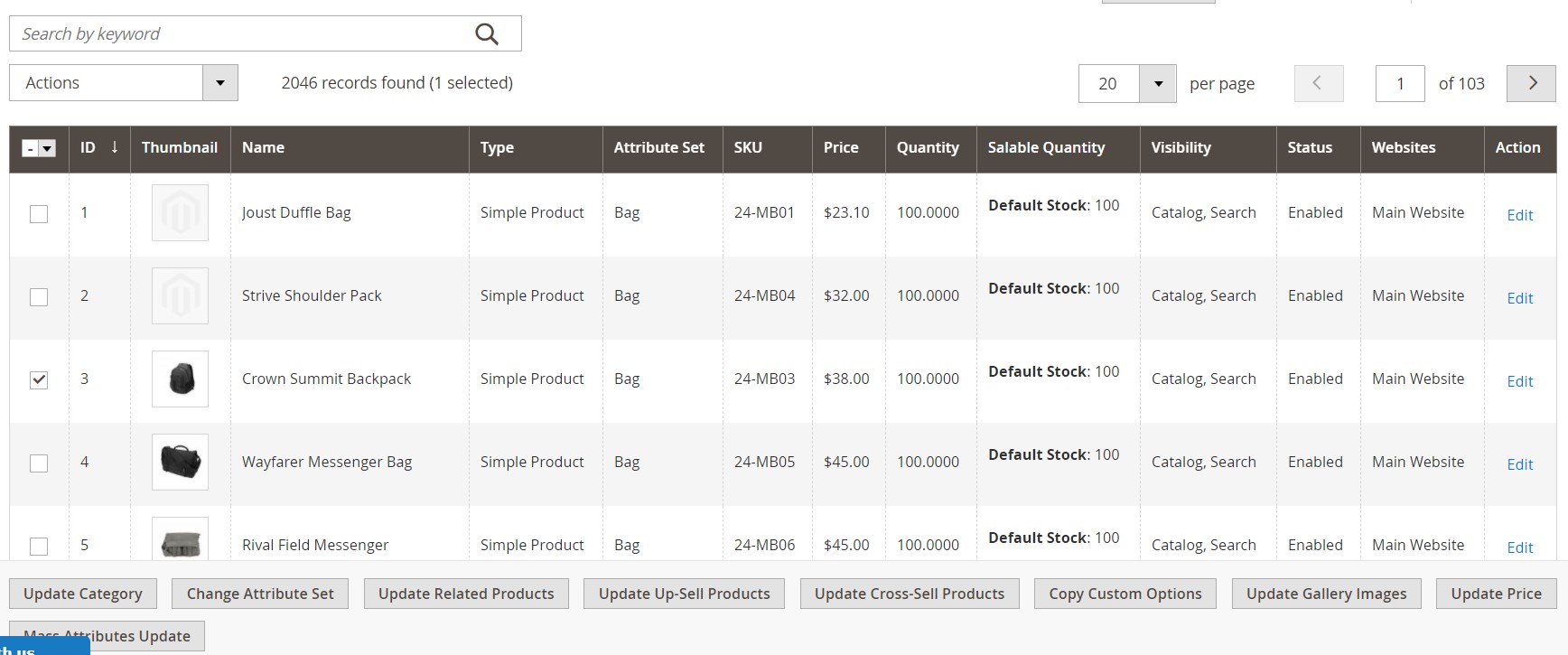
Task: Click Strive Shoulder Pack placeholder thumbnail
Action: click(x=181, y=296)
